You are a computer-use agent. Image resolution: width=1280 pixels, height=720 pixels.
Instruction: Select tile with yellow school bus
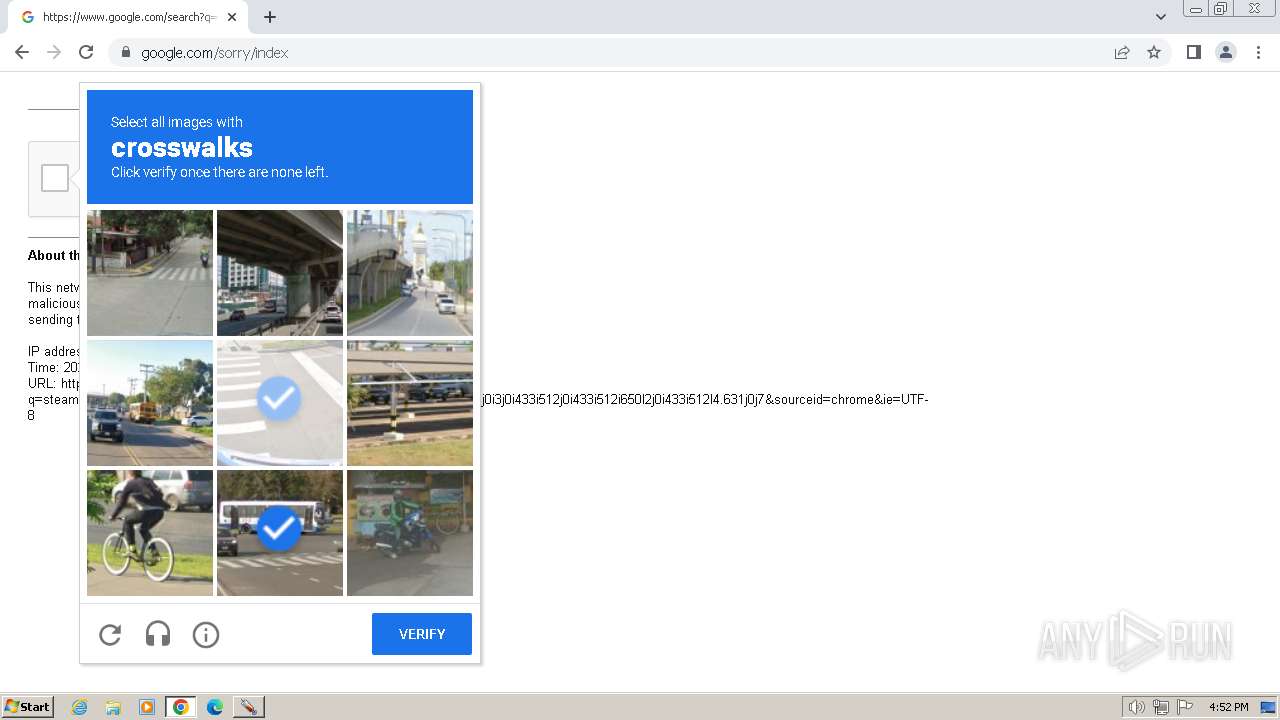pos(150,403)
